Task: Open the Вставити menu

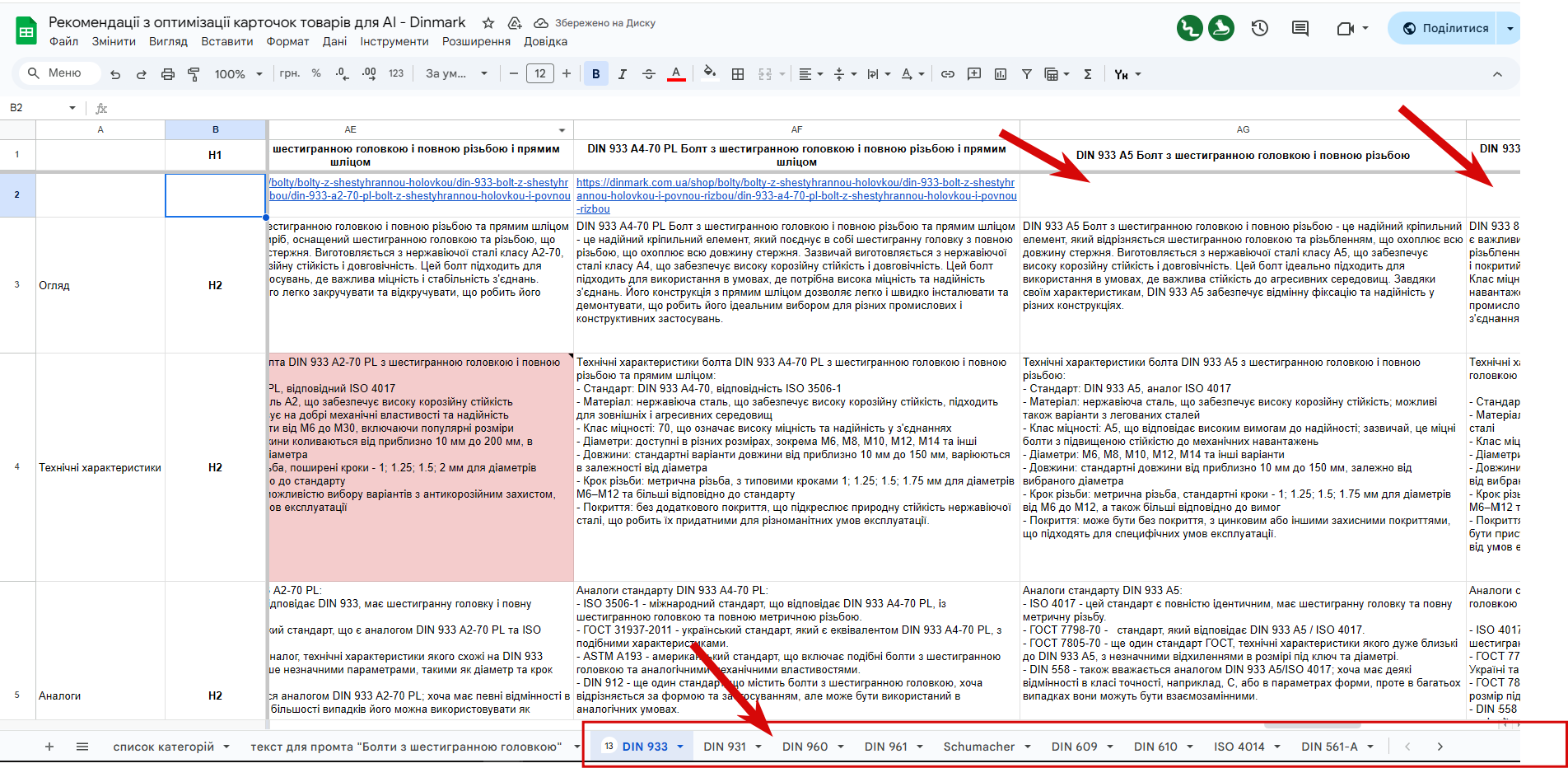Action: [x=226, y=41]
